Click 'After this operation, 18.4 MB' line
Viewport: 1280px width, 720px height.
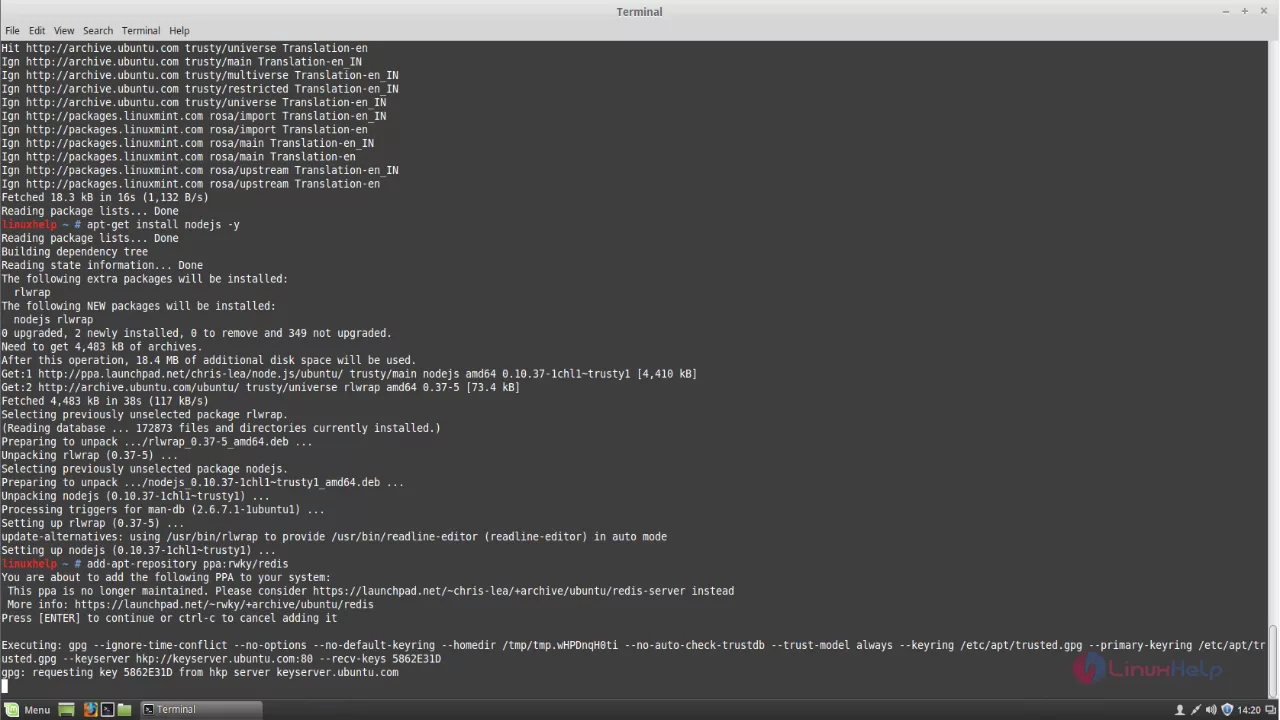pos(208,360)
